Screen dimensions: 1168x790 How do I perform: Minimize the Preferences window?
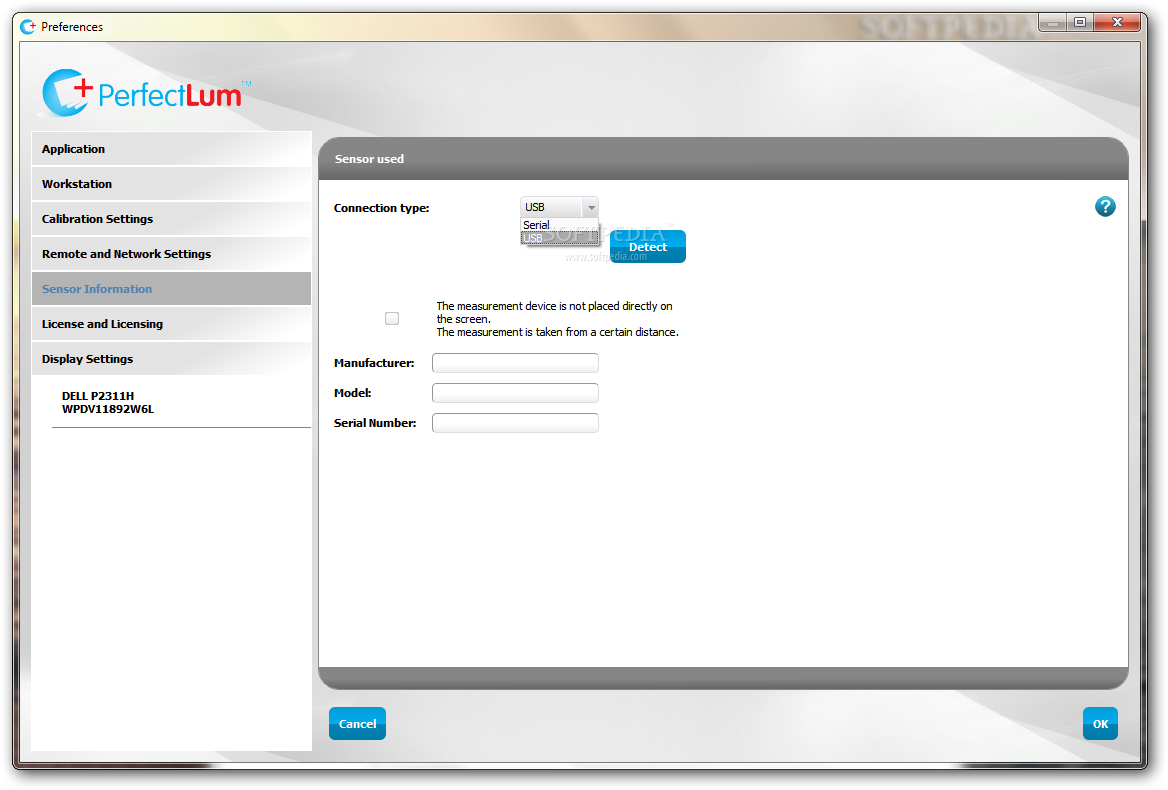[1053, 23]
